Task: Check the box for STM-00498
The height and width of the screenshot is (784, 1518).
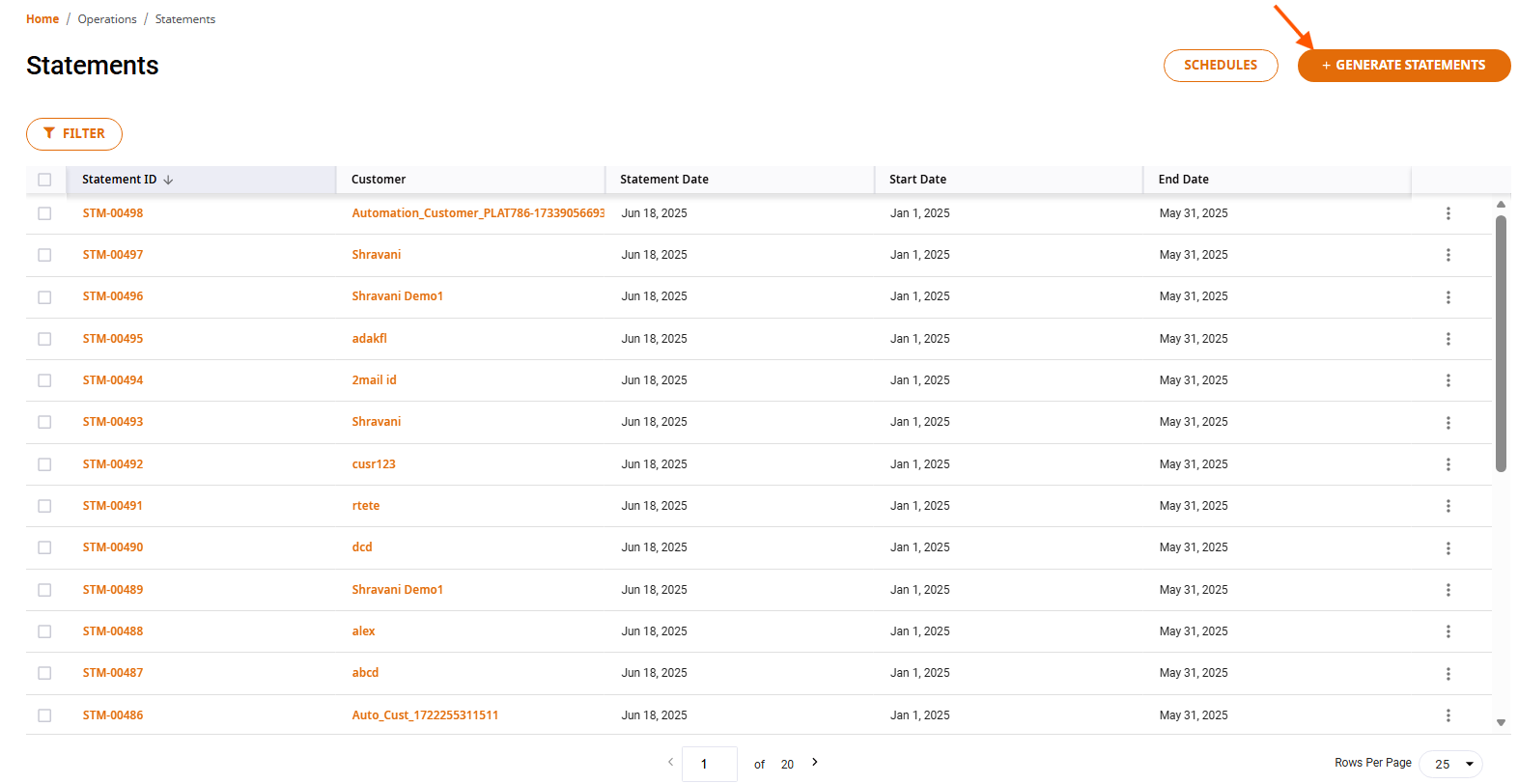Action: click(x=44, y=213)
